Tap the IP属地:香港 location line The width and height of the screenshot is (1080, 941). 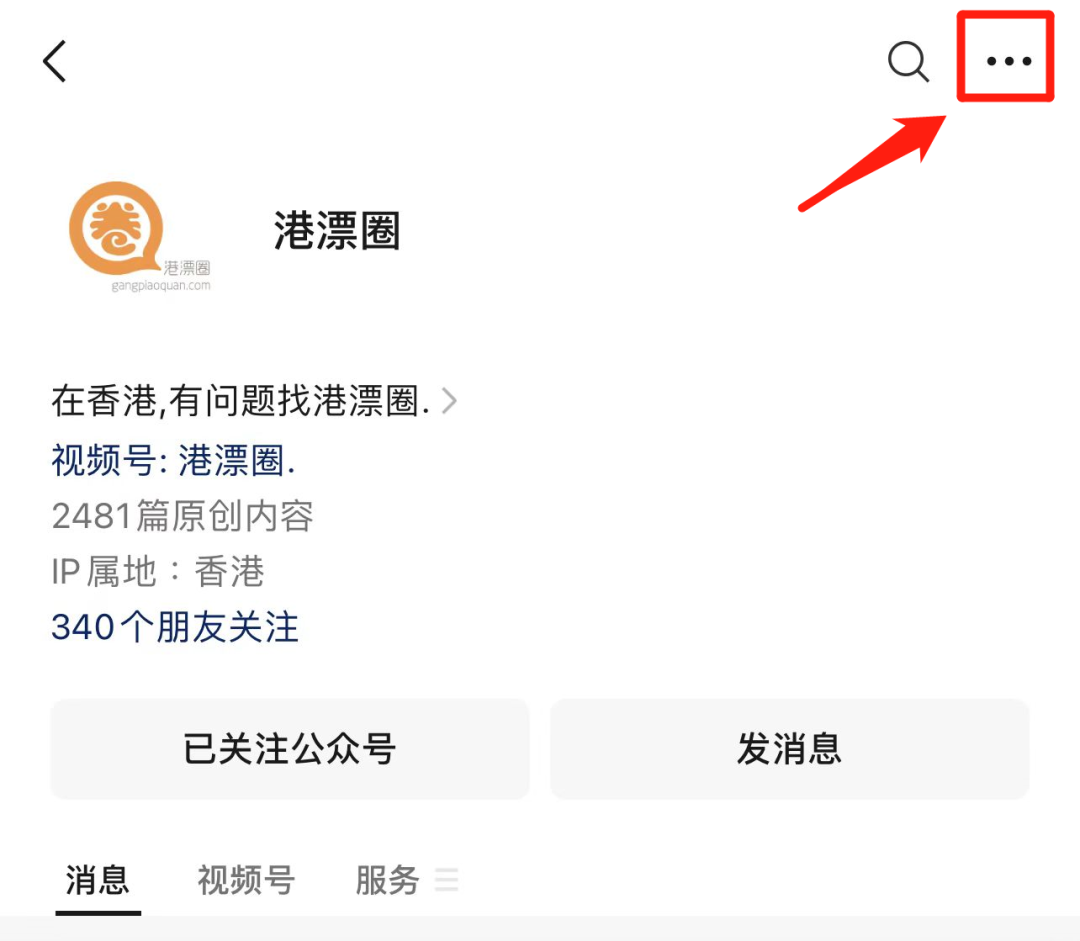(158, 571)
